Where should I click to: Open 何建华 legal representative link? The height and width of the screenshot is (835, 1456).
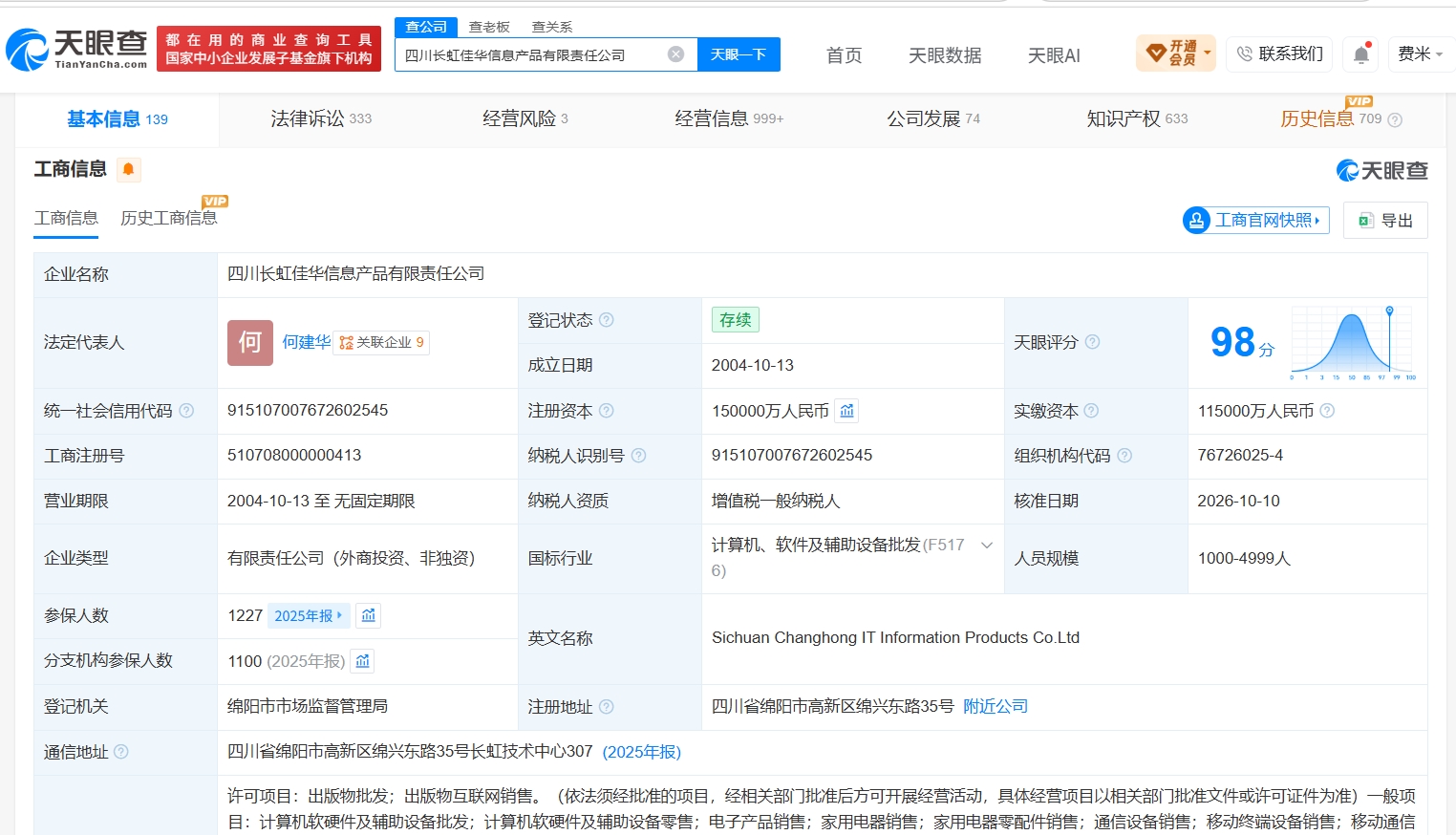tap(307, 342)
